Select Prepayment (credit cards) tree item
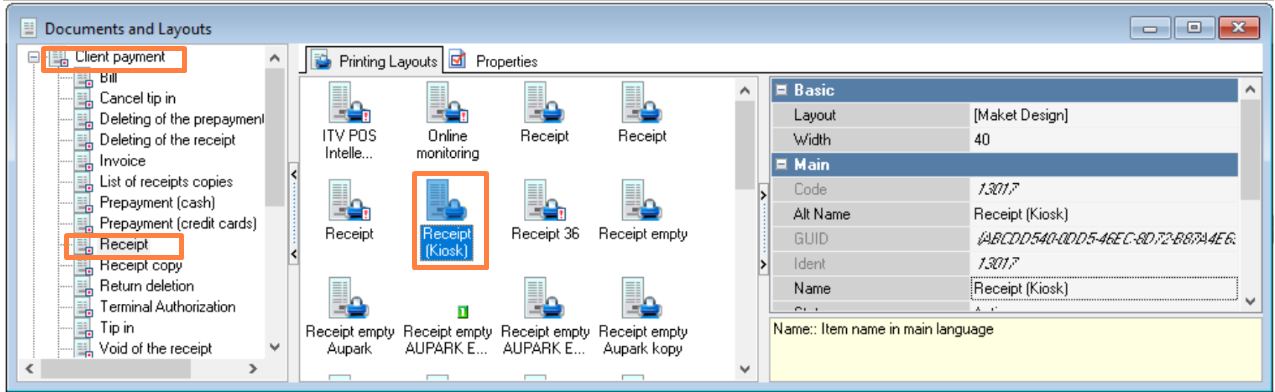 tap(178, 223)
